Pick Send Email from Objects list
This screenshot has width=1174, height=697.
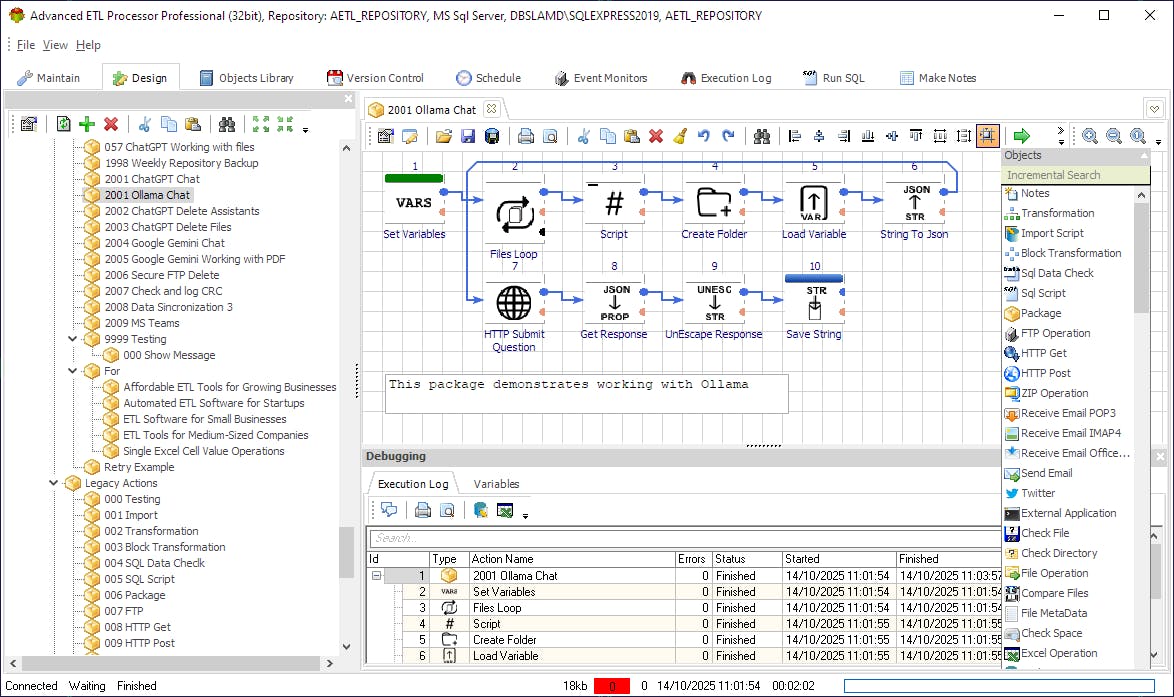[1047, 473]
